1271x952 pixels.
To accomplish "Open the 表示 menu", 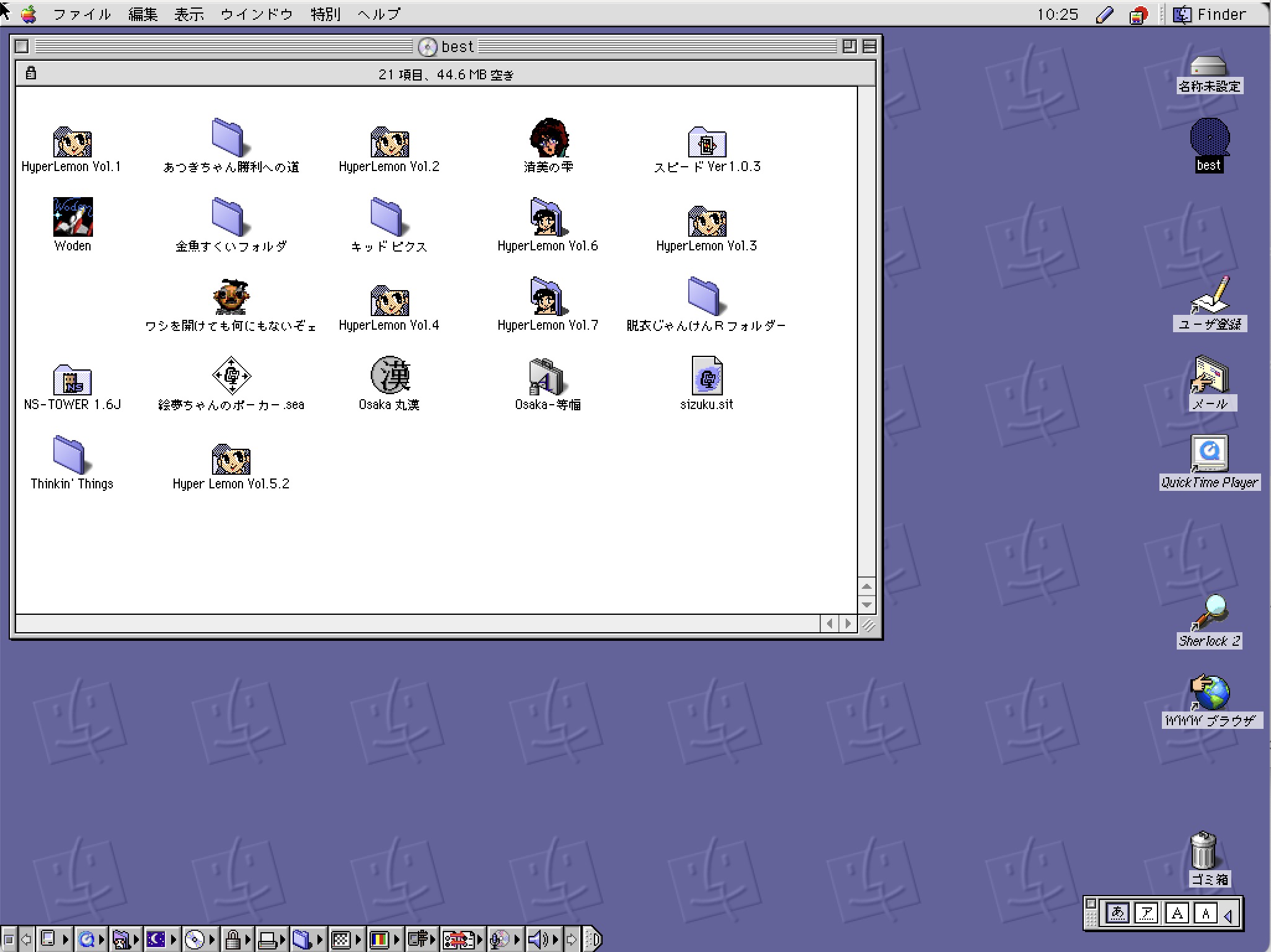I will pos(189,14).
